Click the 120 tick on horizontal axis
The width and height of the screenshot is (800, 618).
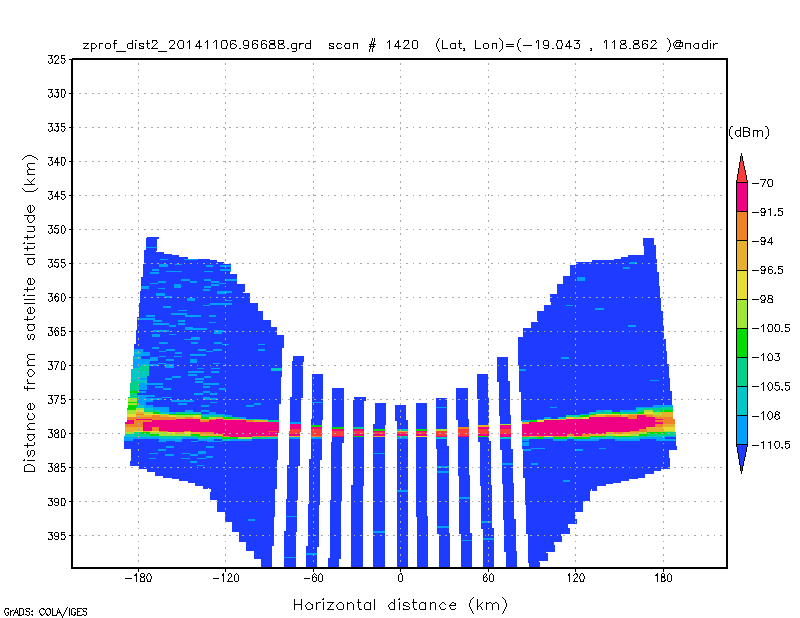(x=576, y=578)
